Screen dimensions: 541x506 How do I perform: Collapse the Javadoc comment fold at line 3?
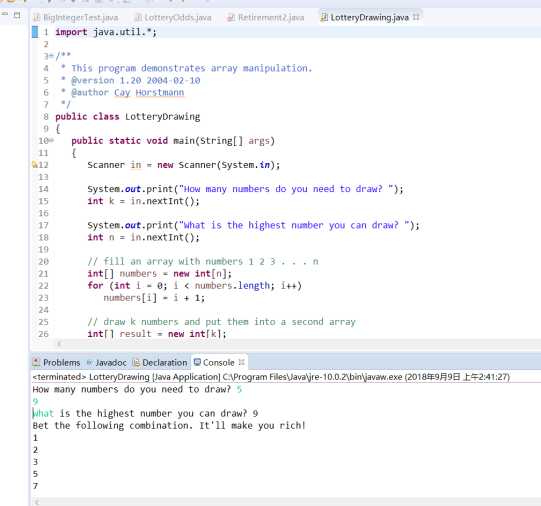pyautogui.click(x=51, y=56)
